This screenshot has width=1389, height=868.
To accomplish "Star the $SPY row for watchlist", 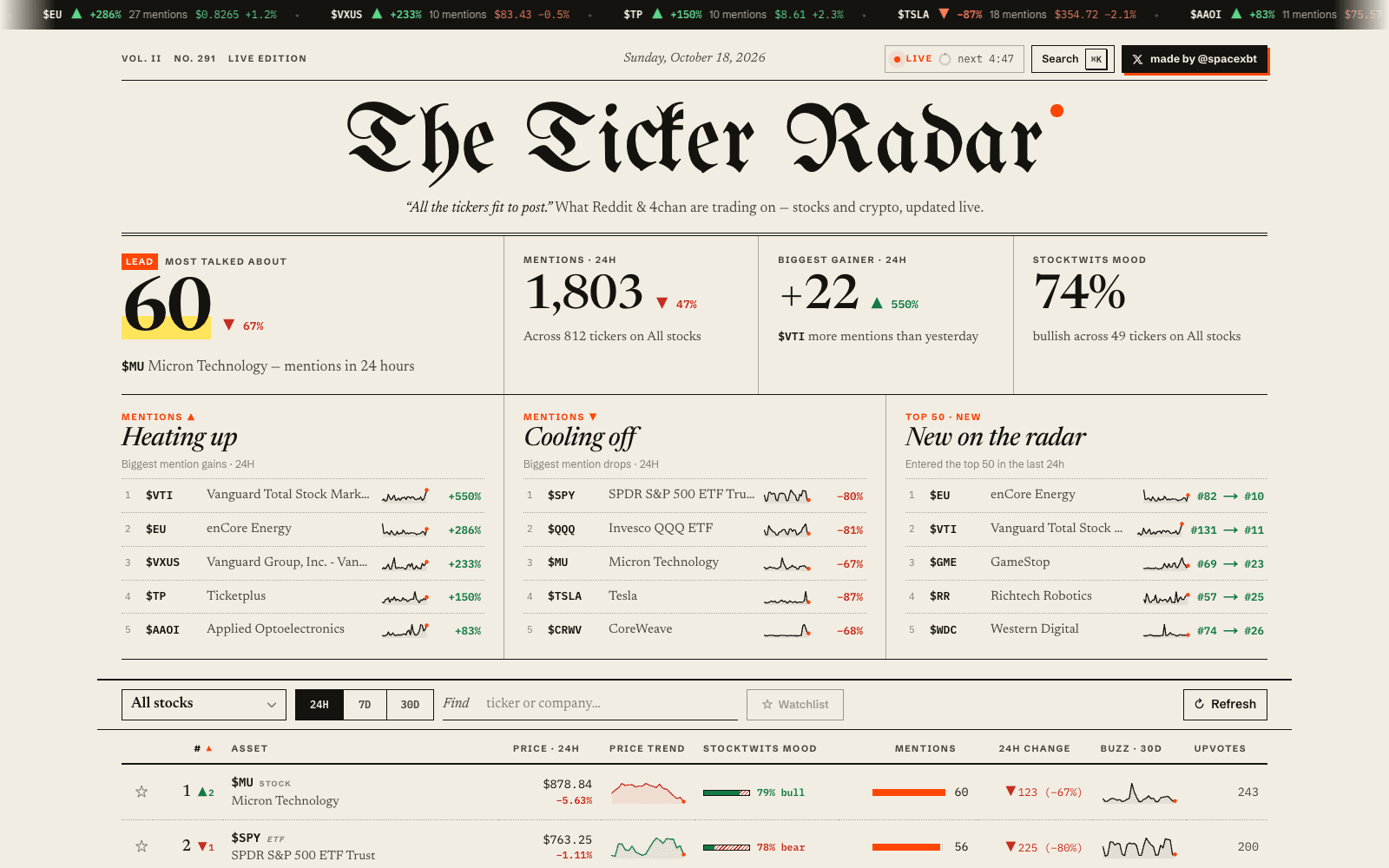I will (x=142, y=846).
